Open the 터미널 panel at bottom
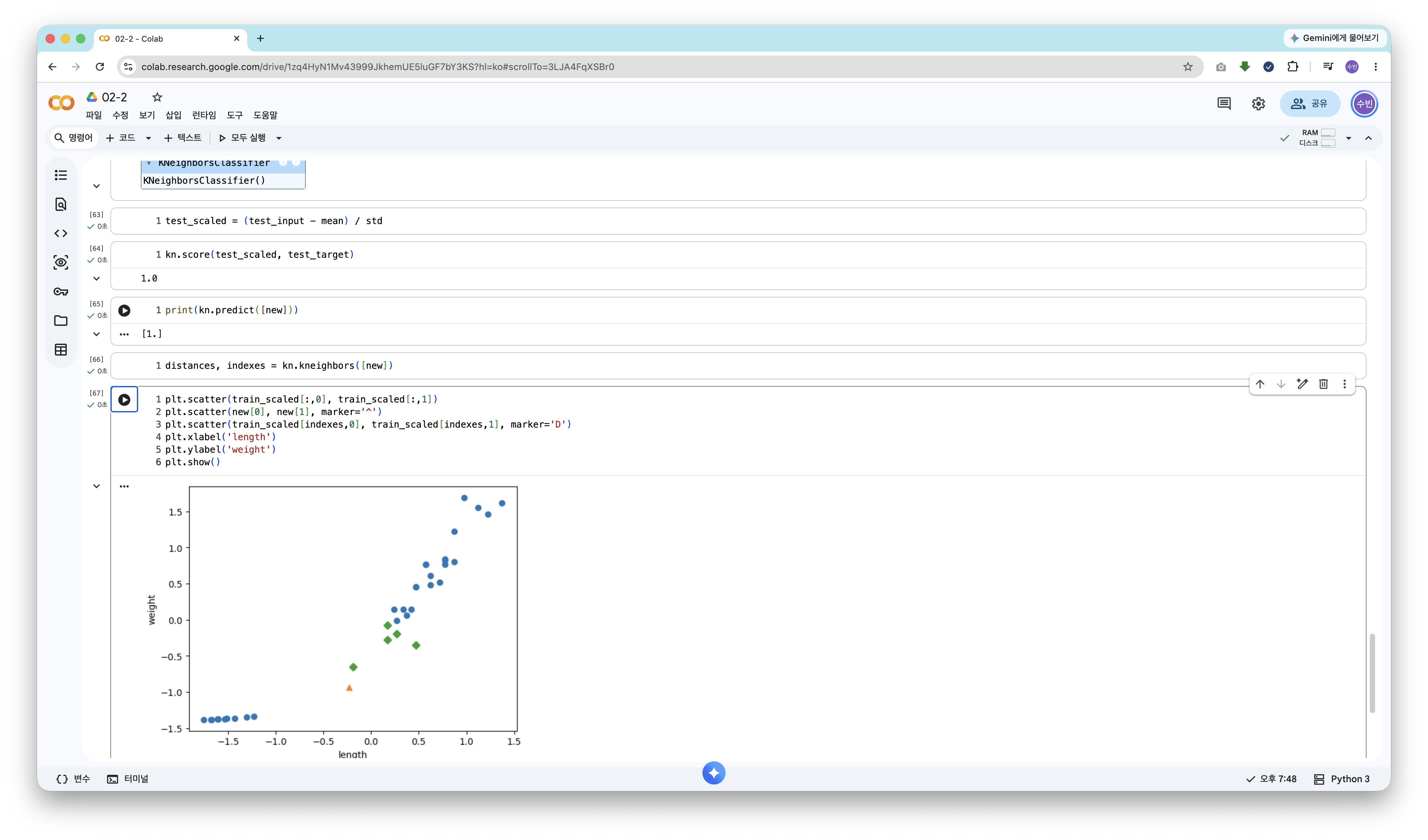This screenshot has width=1428, height=840. click(x=128, y=779)
